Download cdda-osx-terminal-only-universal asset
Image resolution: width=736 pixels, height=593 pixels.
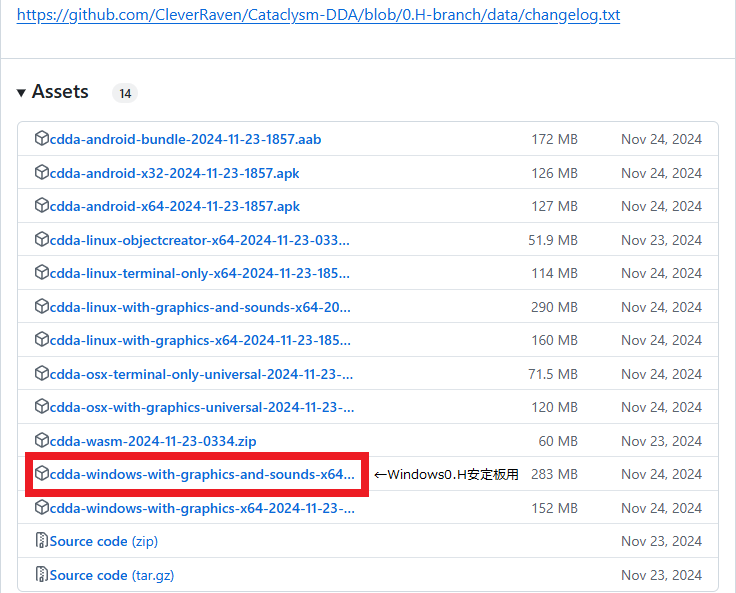201,374
